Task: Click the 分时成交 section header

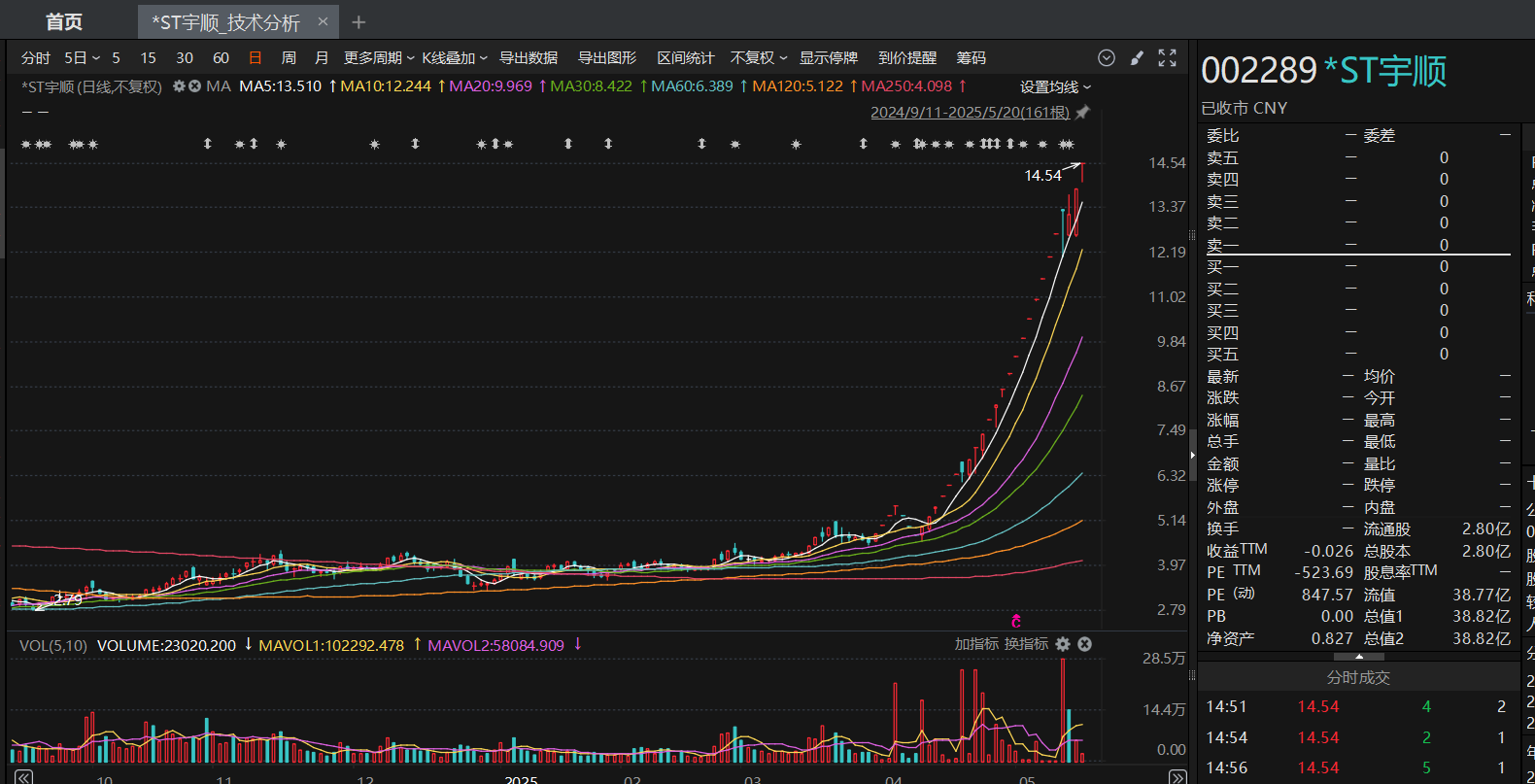Action: point(1358,677)
